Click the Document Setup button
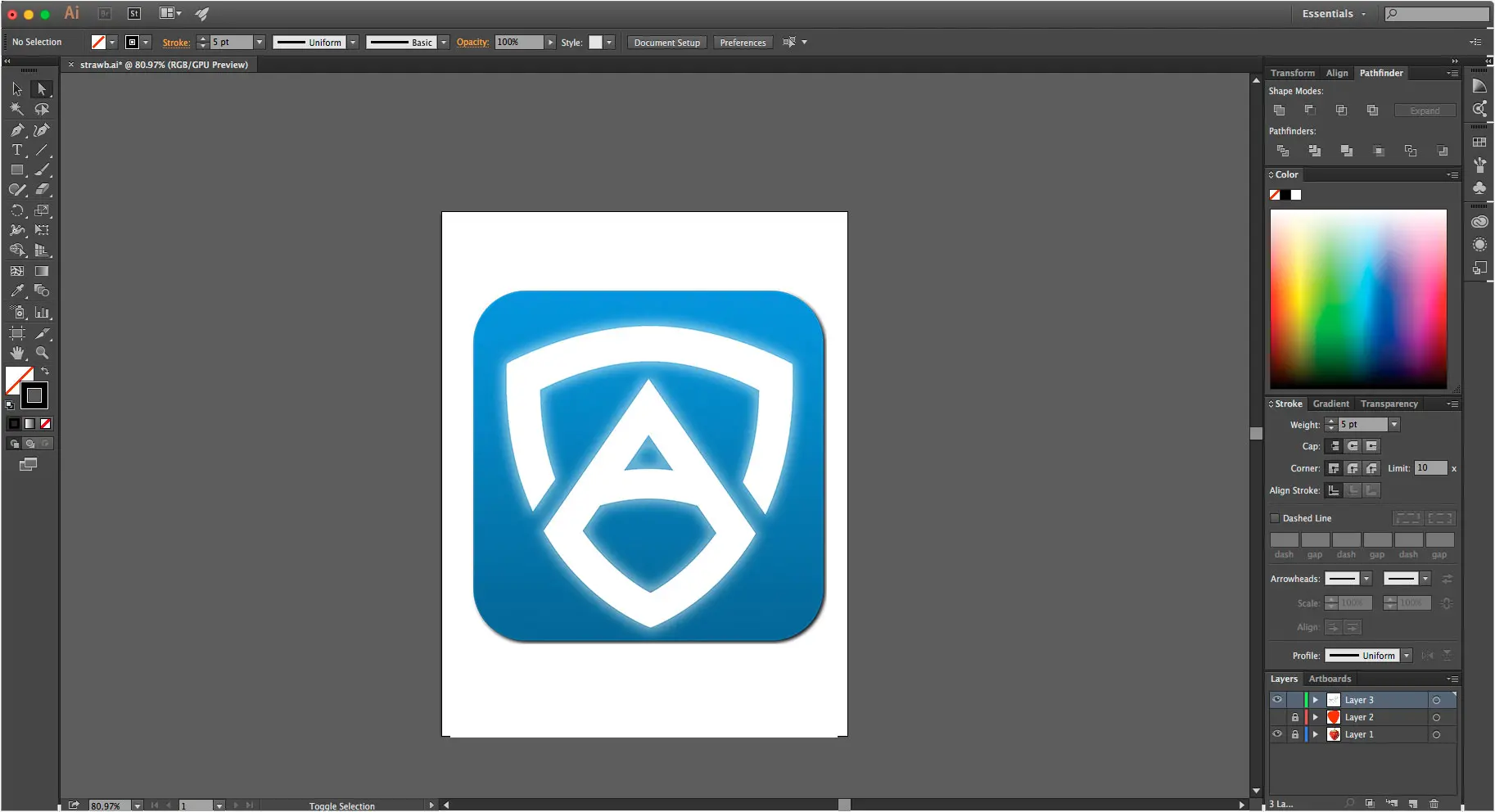Viewport: 1495px width, 812px height. (666, 42)
